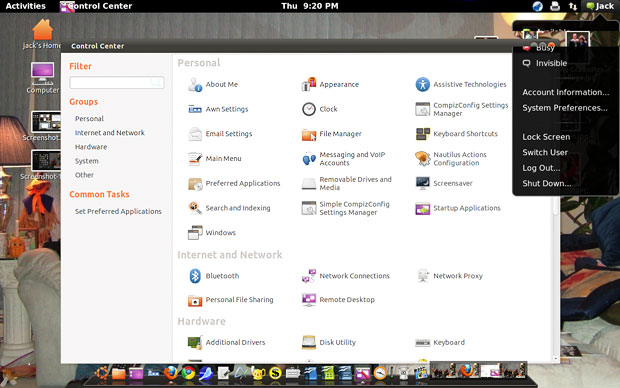Open the Clock preferences icon
The image size is (620, 388).
pos(309,109)
